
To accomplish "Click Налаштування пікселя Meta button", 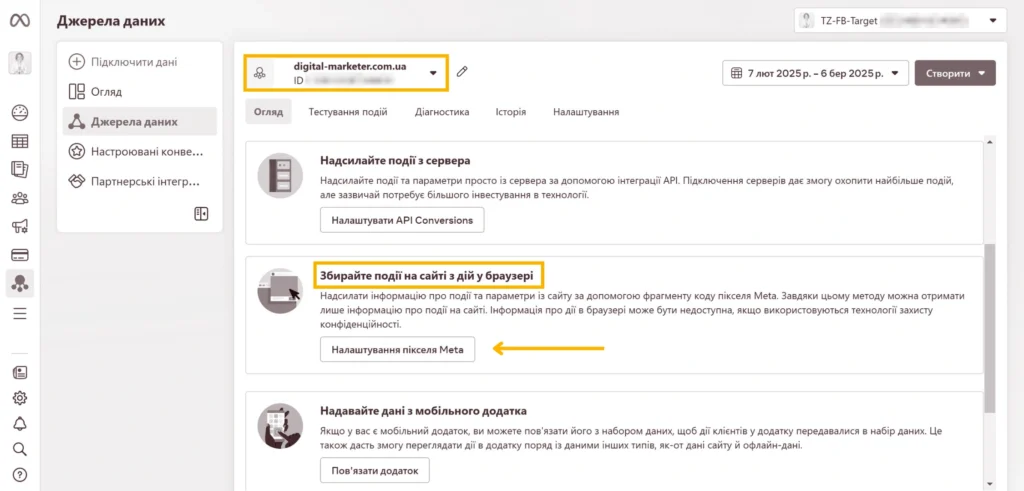I will (397, 349).
